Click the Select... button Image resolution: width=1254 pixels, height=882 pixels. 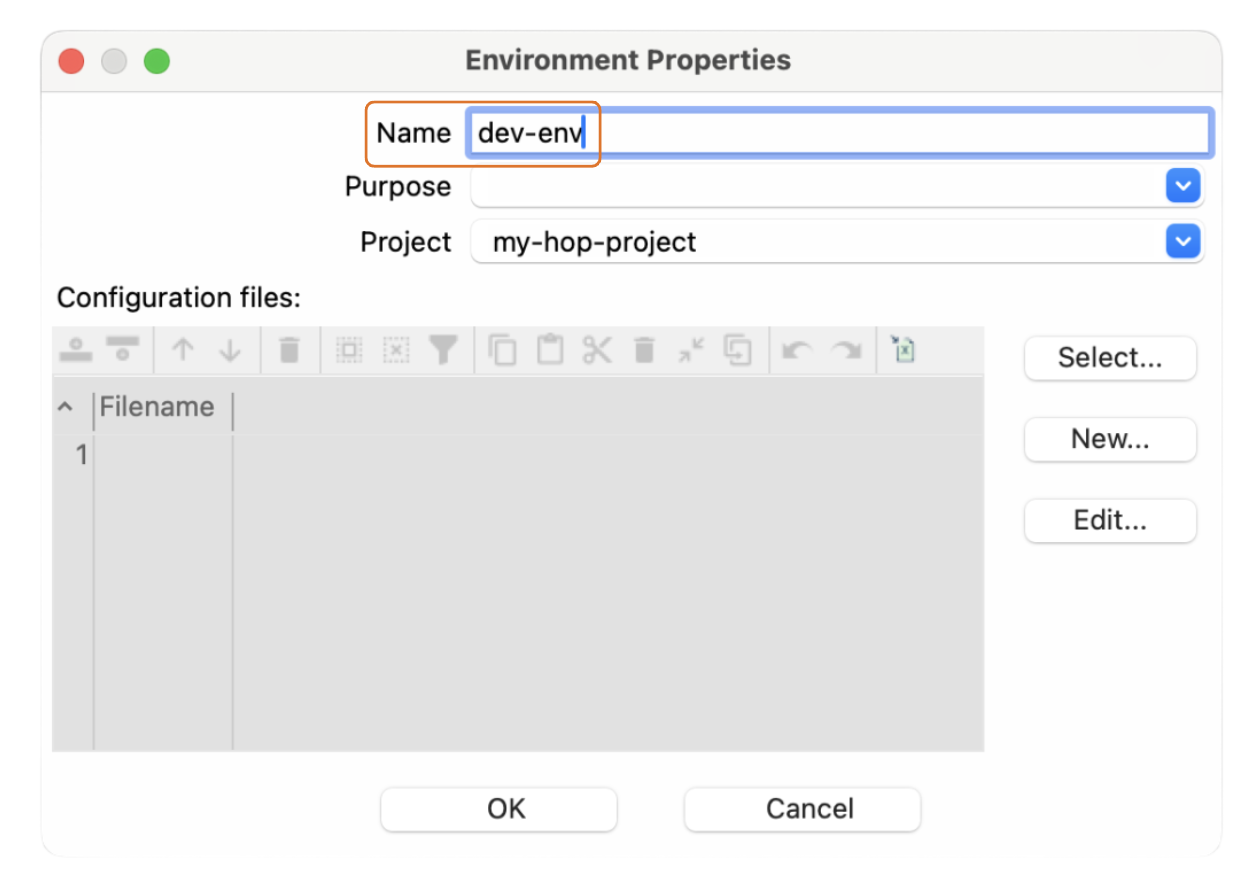click(1110, 358)
